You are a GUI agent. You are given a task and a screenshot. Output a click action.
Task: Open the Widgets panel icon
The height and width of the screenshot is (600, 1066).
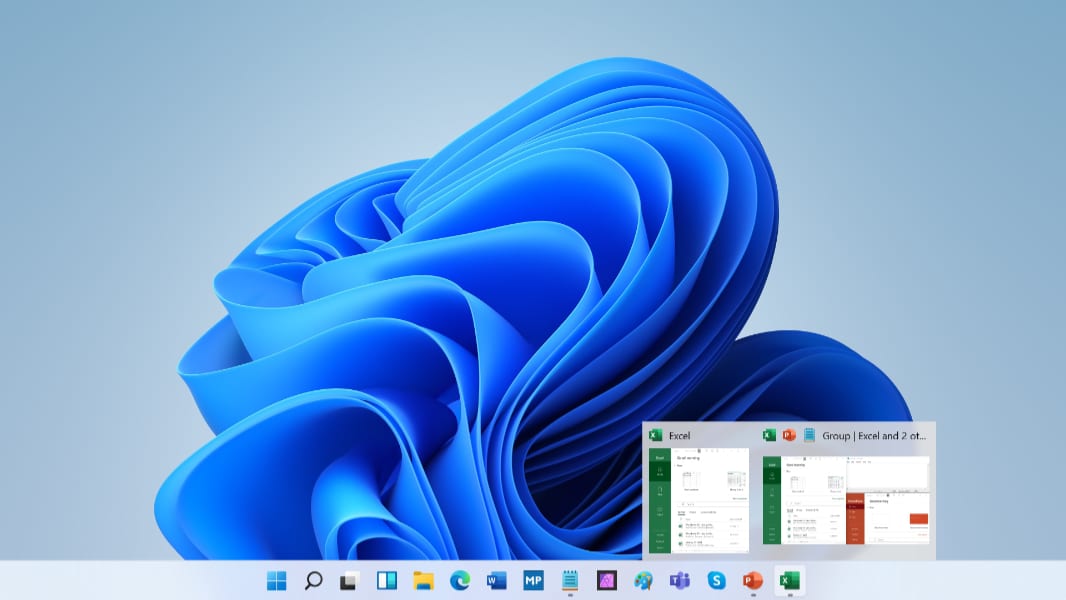point(386,580)
